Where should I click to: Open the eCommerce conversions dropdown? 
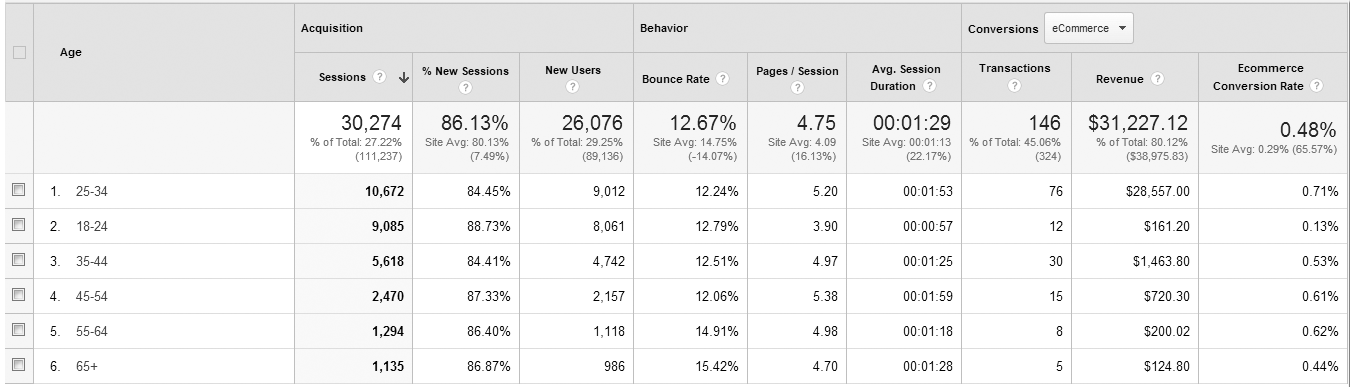(1088, 28)
